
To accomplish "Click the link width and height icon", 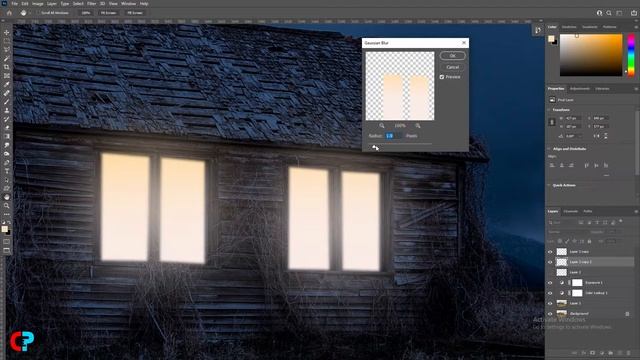I will 552,122.
